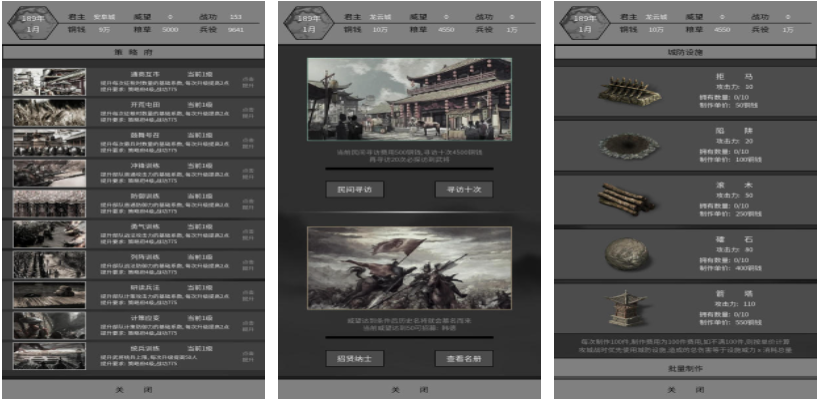This screenshot has width=817, height=399.
Task: Select the 箭塔 arrow tower icon
Action: 627,309
